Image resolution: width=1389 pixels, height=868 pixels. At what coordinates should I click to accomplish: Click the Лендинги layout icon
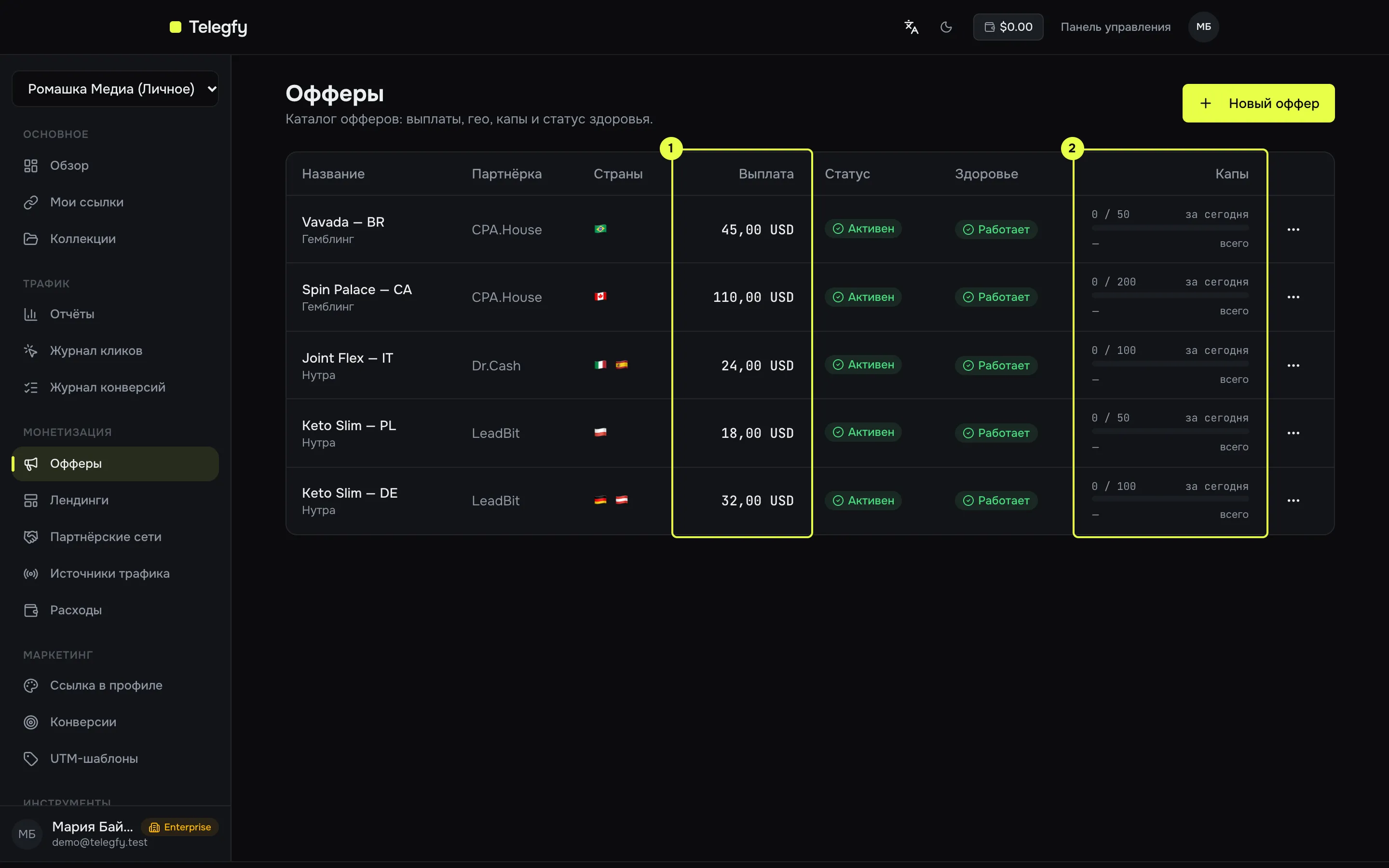click(31, 501)
